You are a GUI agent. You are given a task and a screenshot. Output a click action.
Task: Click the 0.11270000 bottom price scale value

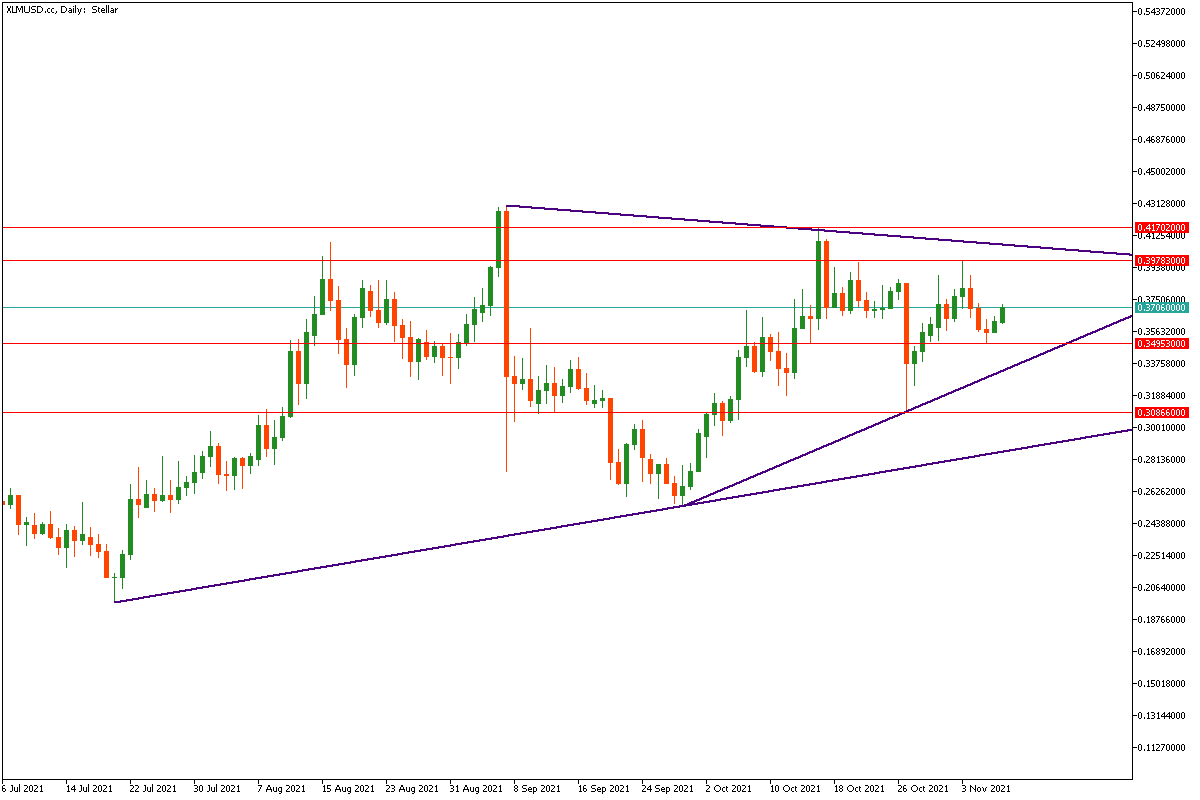(x=1161, y=747)
